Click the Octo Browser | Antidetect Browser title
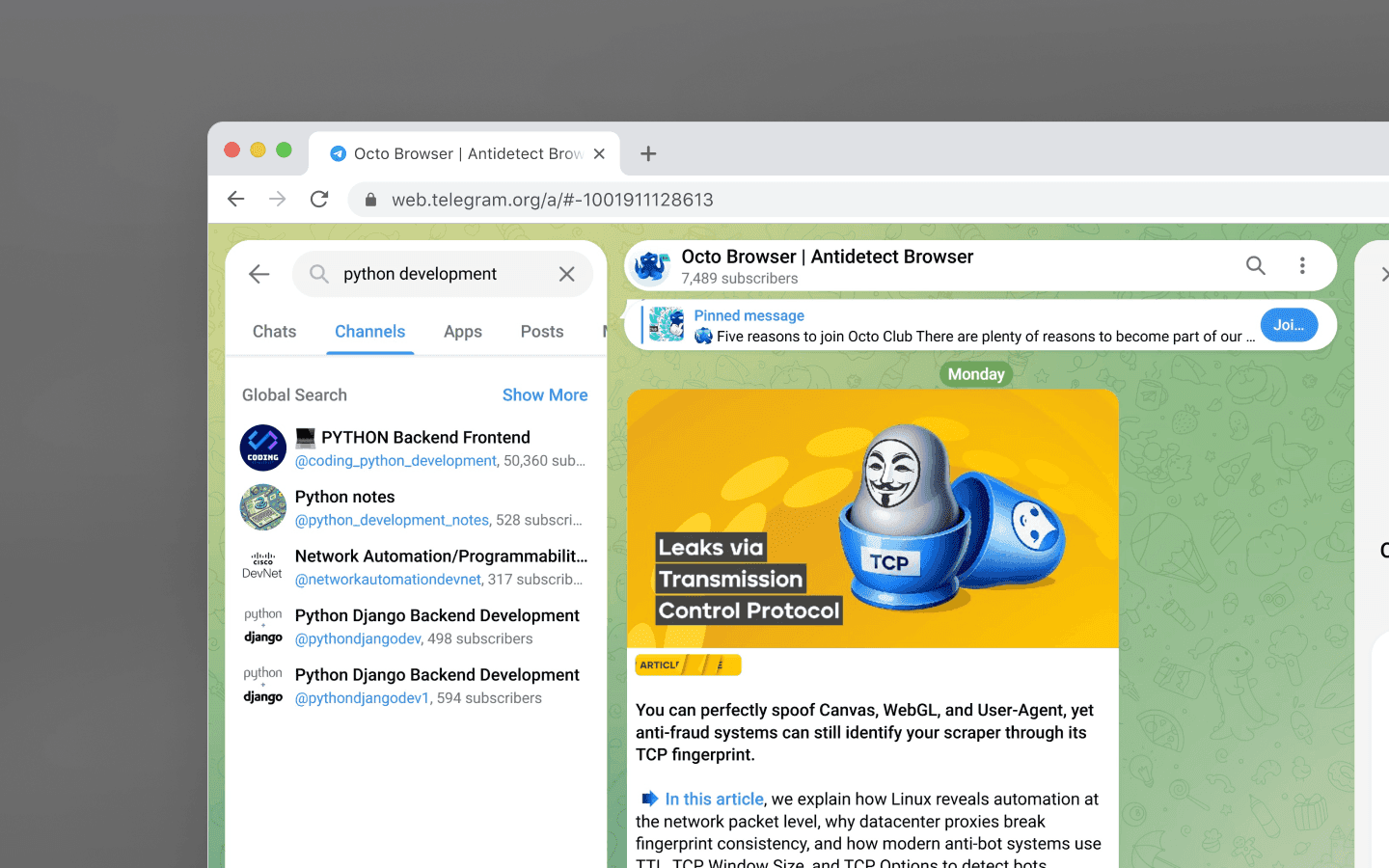The image size is (1389, 868). [x=828, y=257]
